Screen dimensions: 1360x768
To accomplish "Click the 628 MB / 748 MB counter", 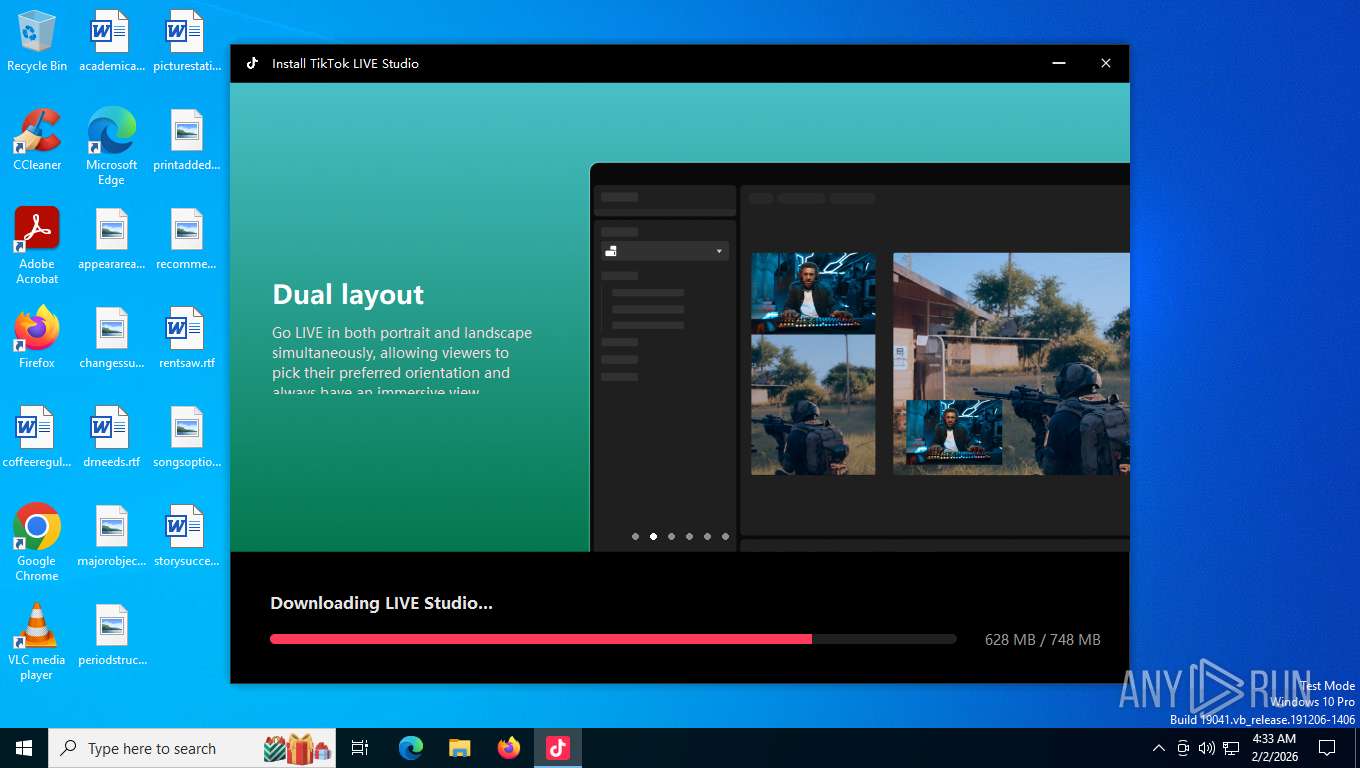I will pyautogui.click(x=1042, y=640).
